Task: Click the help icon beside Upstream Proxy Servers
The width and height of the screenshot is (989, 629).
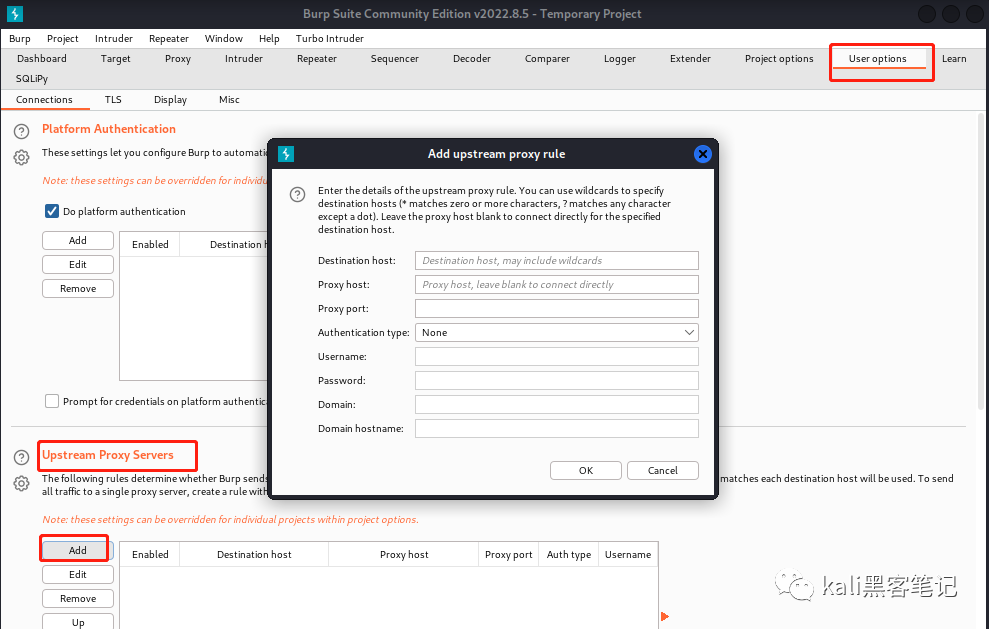Action: tap(21, 457)
